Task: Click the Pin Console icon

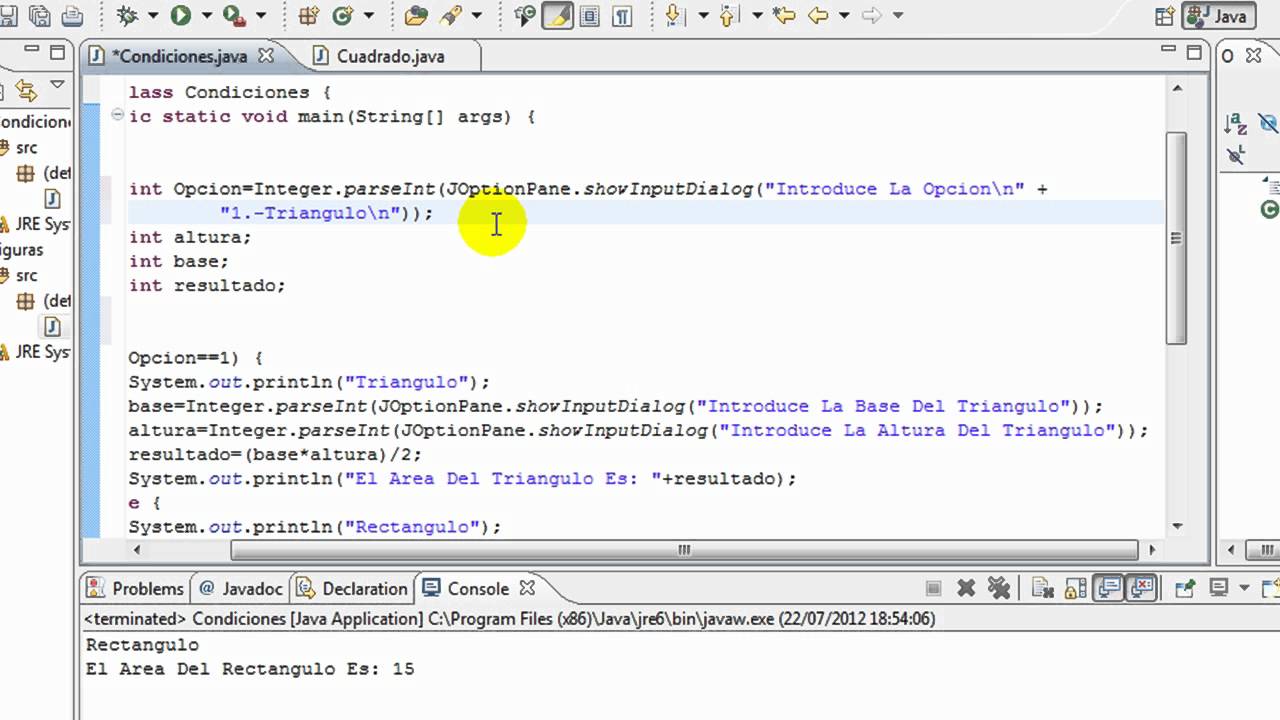Action: pyautogui.click(x=1186, y=588)
